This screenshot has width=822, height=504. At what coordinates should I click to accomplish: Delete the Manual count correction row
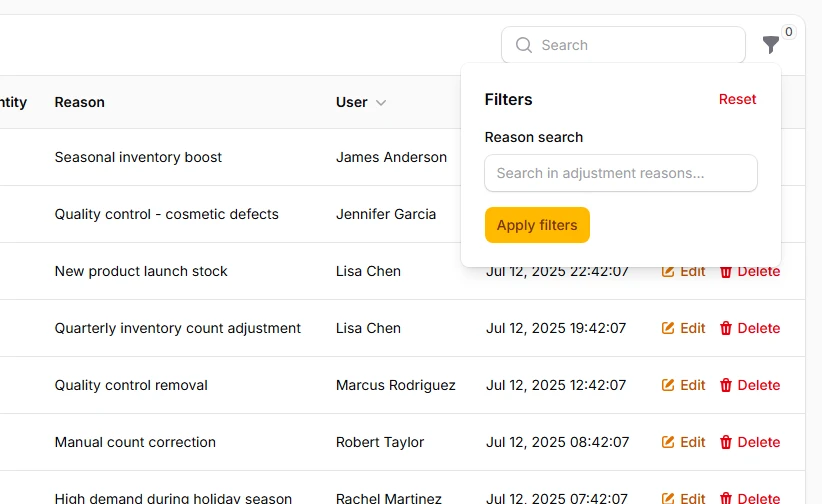[x=750, y=443]
